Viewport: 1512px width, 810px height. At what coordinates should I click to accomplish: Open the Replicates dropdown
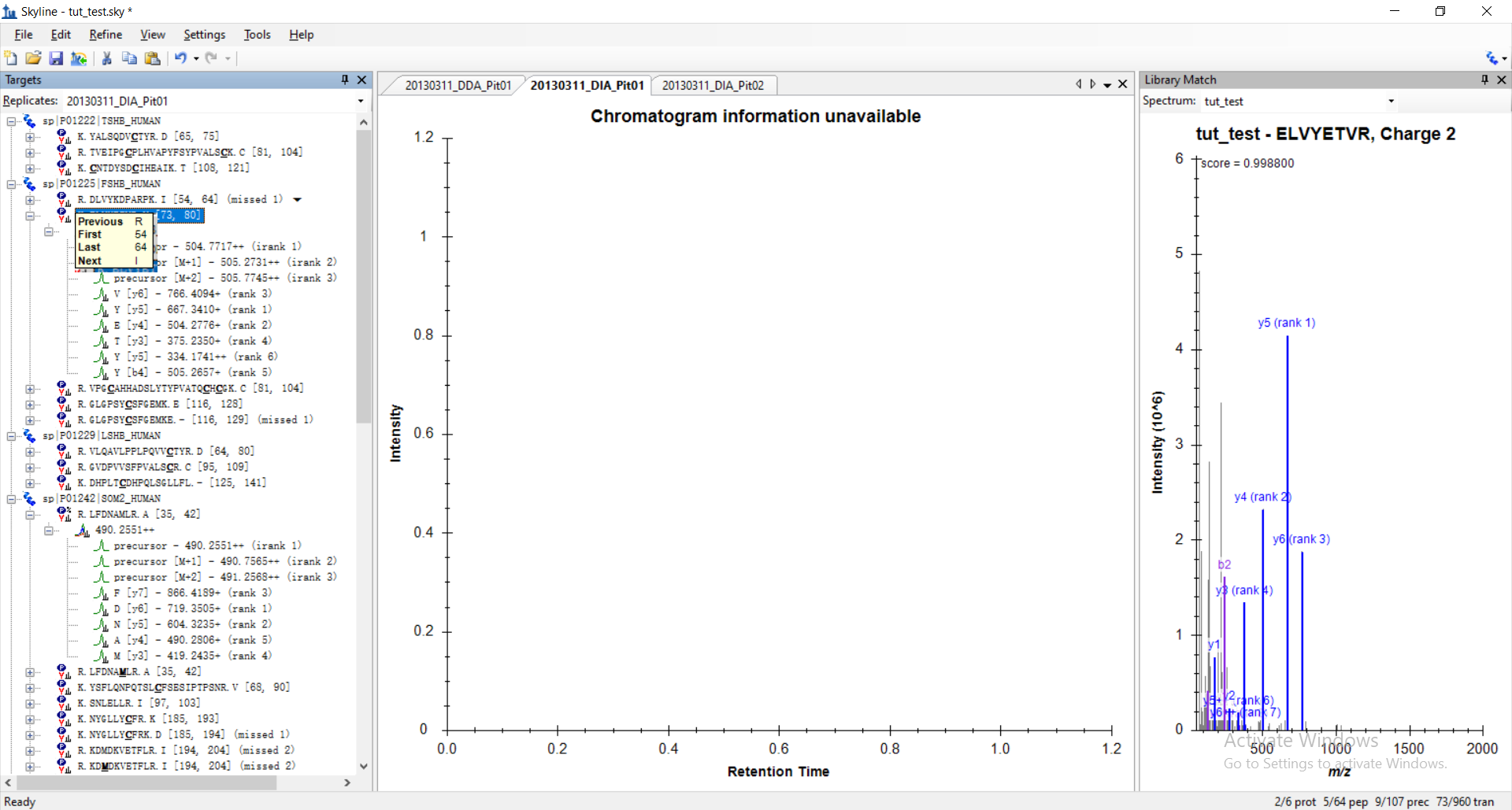pyautogui.click(x=361, y=102)
